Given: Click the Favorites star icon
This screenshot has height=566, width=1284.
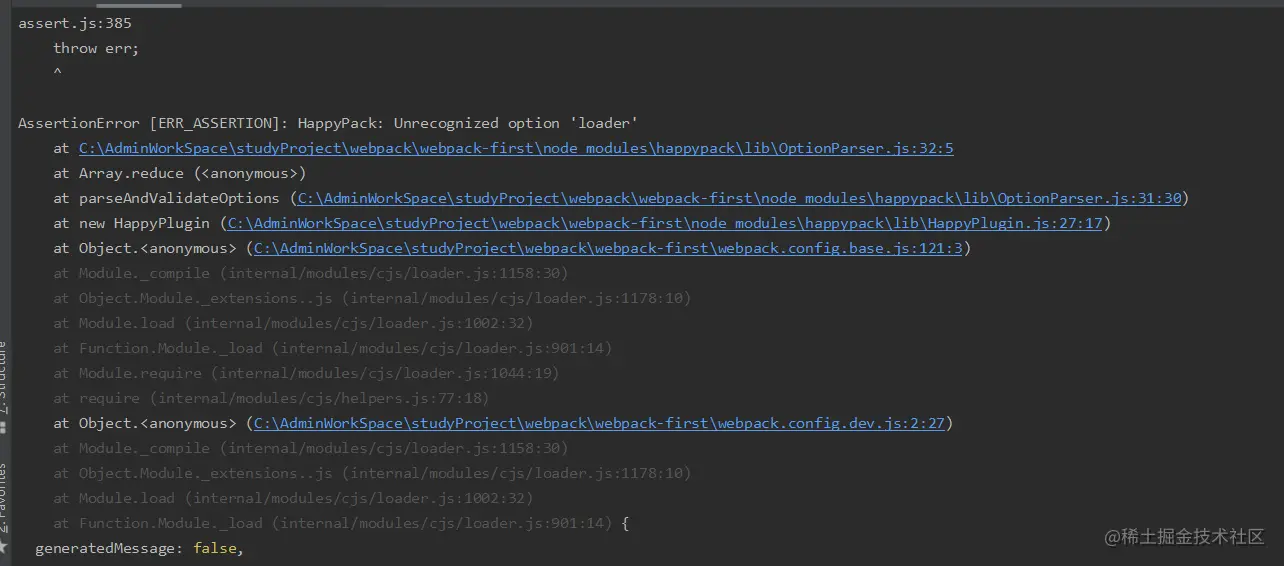Looking at the screenshot, I should tap(4, 547).
